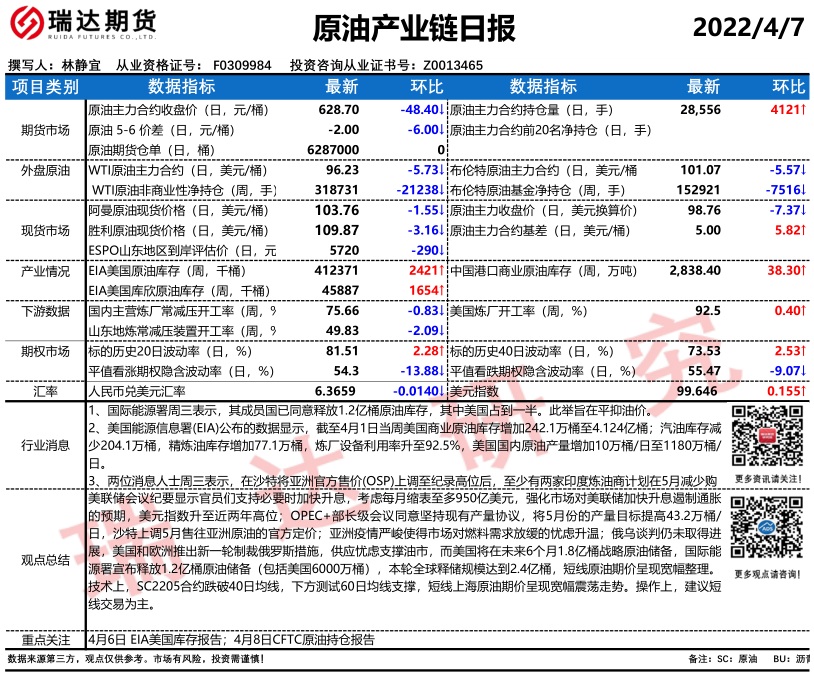Image resolution: width=814 pixels, height=676 pixels.
Task: Select the 美元指数 value 99.646
Action: pos(699,391)
